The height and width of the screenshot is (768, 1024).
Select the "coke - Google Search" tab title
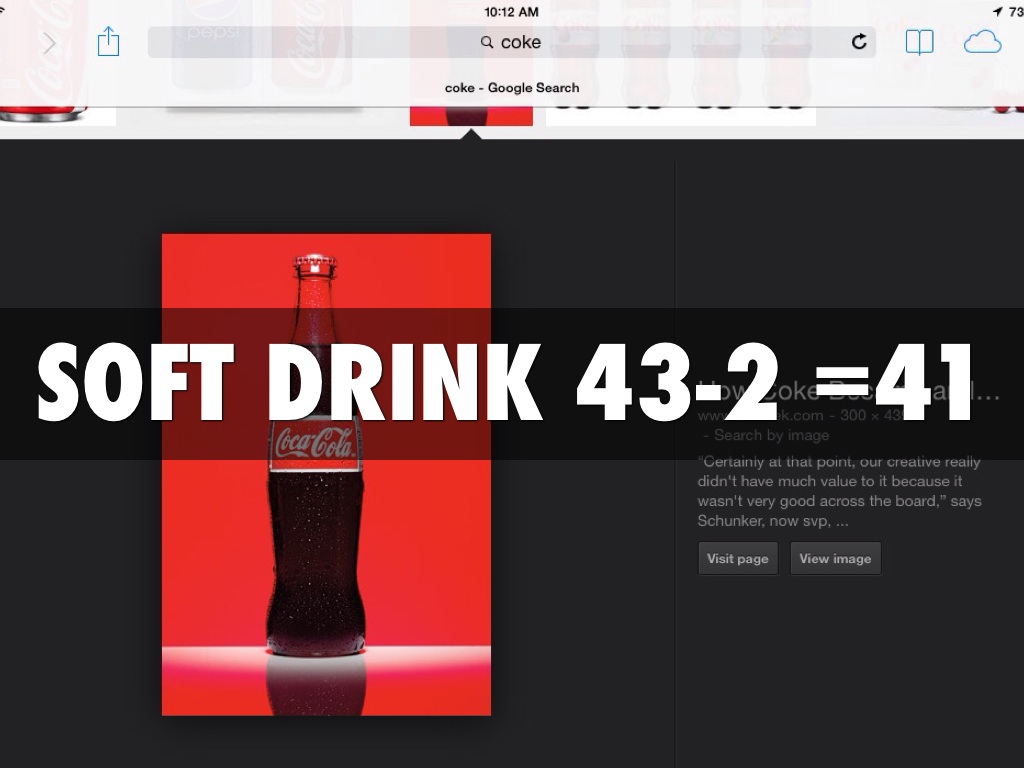coord(511,88)
